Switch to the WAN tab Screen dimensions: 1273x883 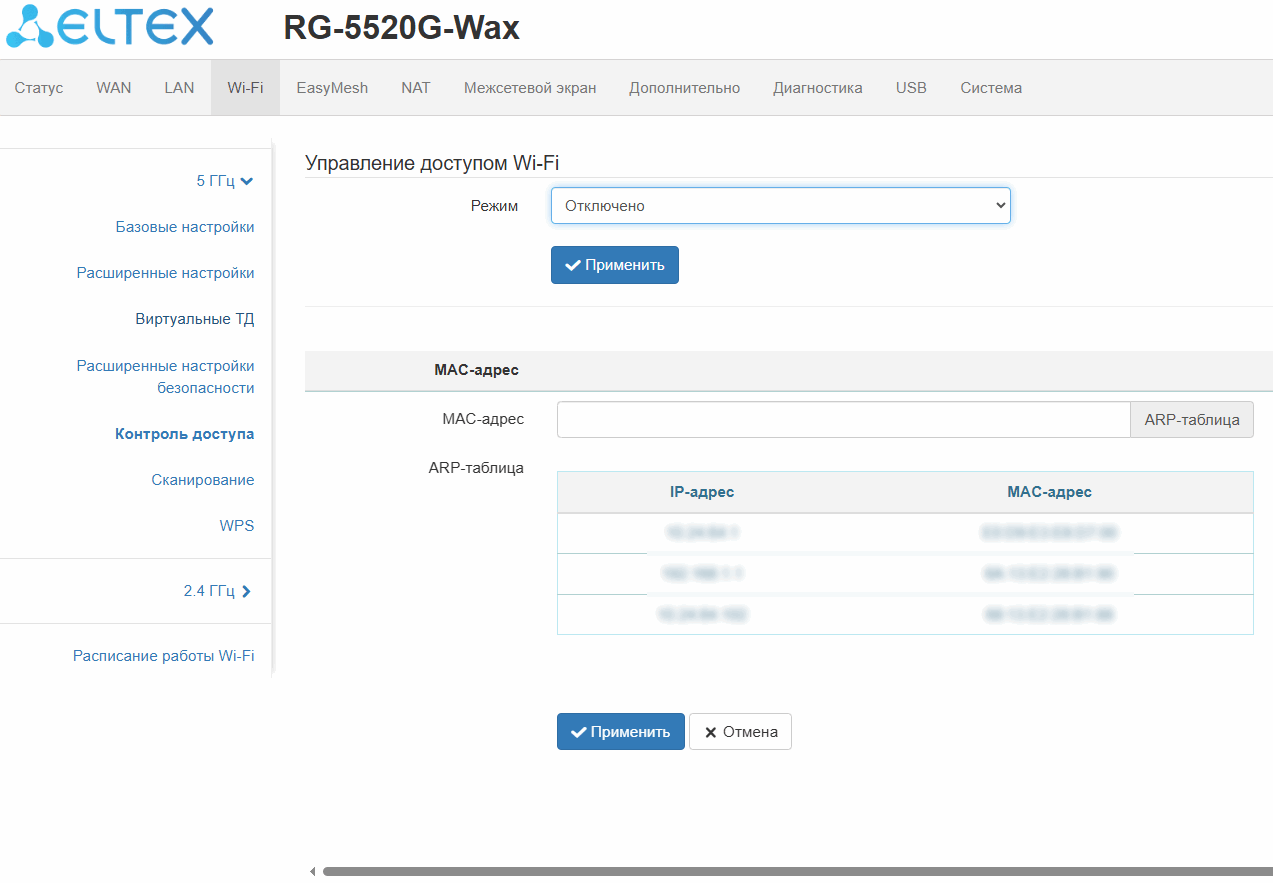click(x=113, y=88)
